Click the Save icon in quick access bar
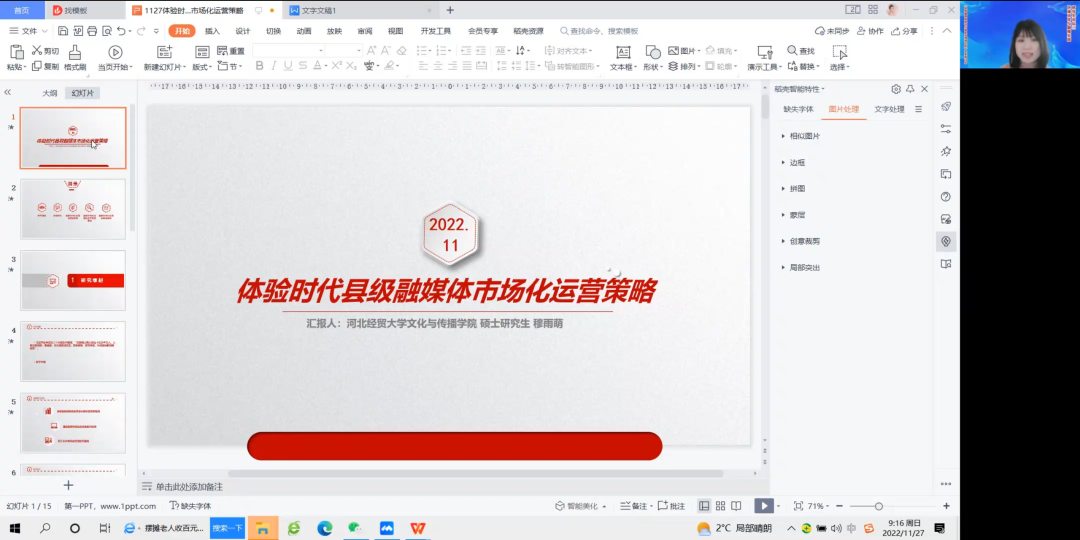1080x540 pixels. [x=62, y=31]
